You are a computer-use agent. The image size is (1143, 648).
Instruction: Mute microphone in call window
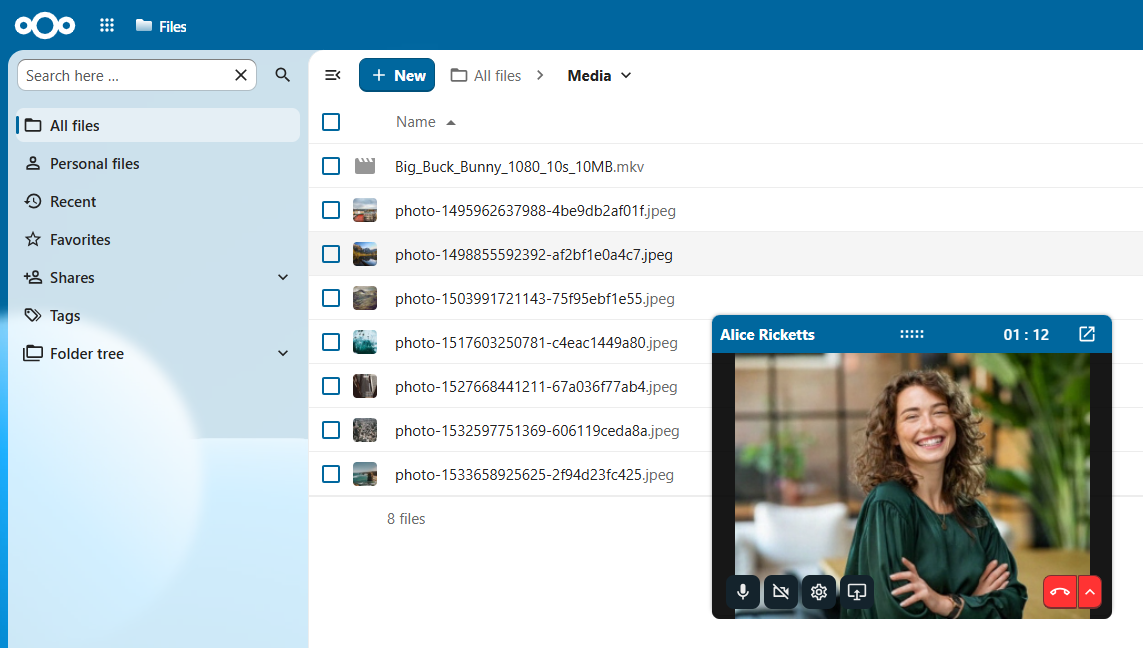[x=743, y=591]
